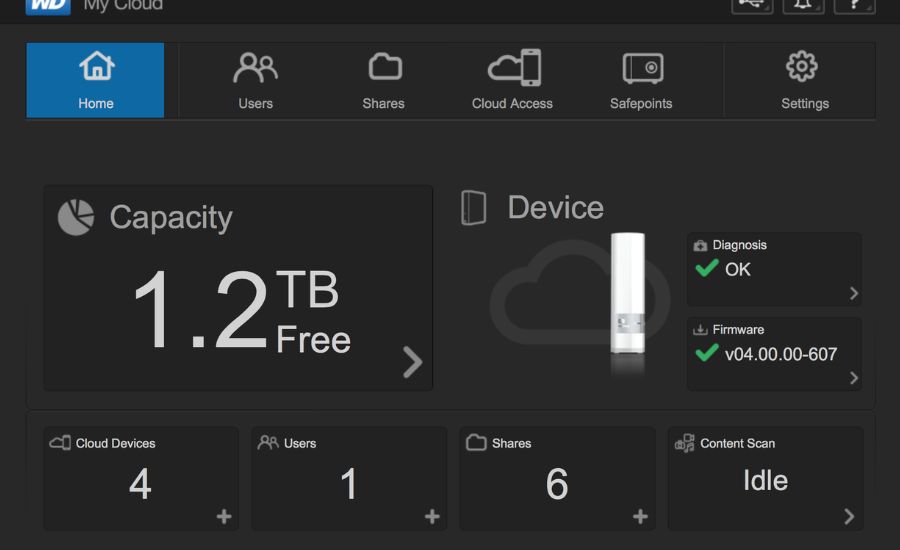Add a cloud device with plus
The image size is (900, 550).
coord(224,517)
